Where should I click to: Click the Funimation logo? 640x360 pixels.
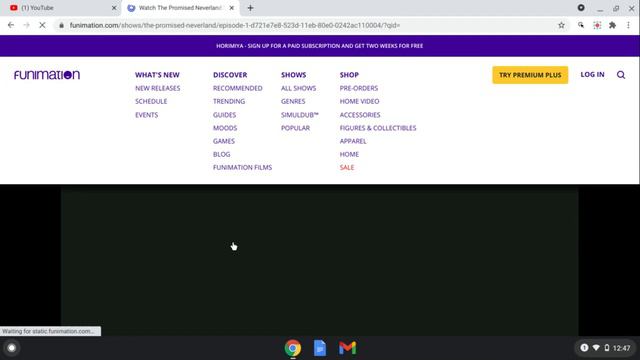point(47,75)
